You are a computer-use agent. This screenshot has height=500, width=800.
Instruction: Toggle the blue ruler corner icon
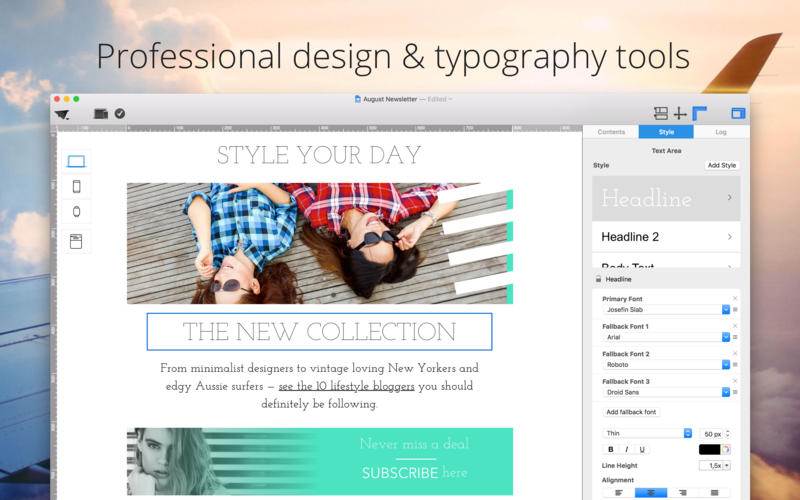pyautogui.click(x=699, y=113)
